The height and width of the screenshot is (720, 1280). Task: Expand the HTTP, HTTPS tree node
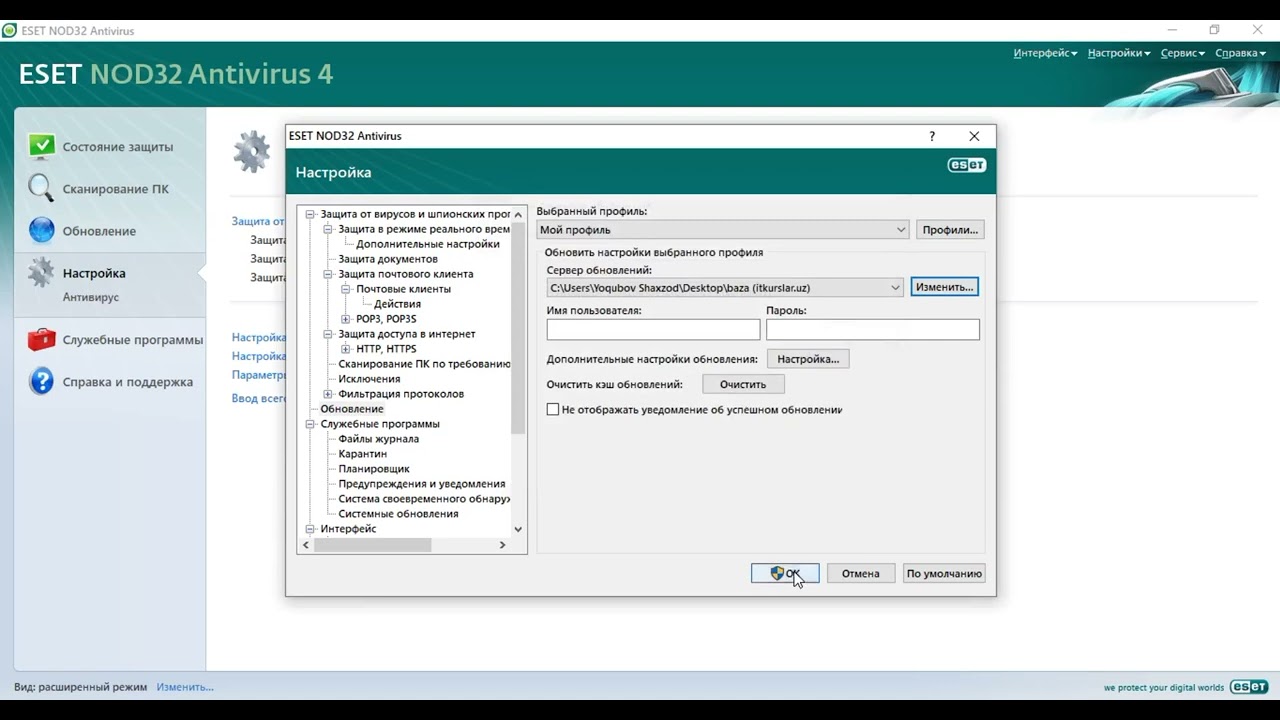pyautogui.click(x=346, y=349)
